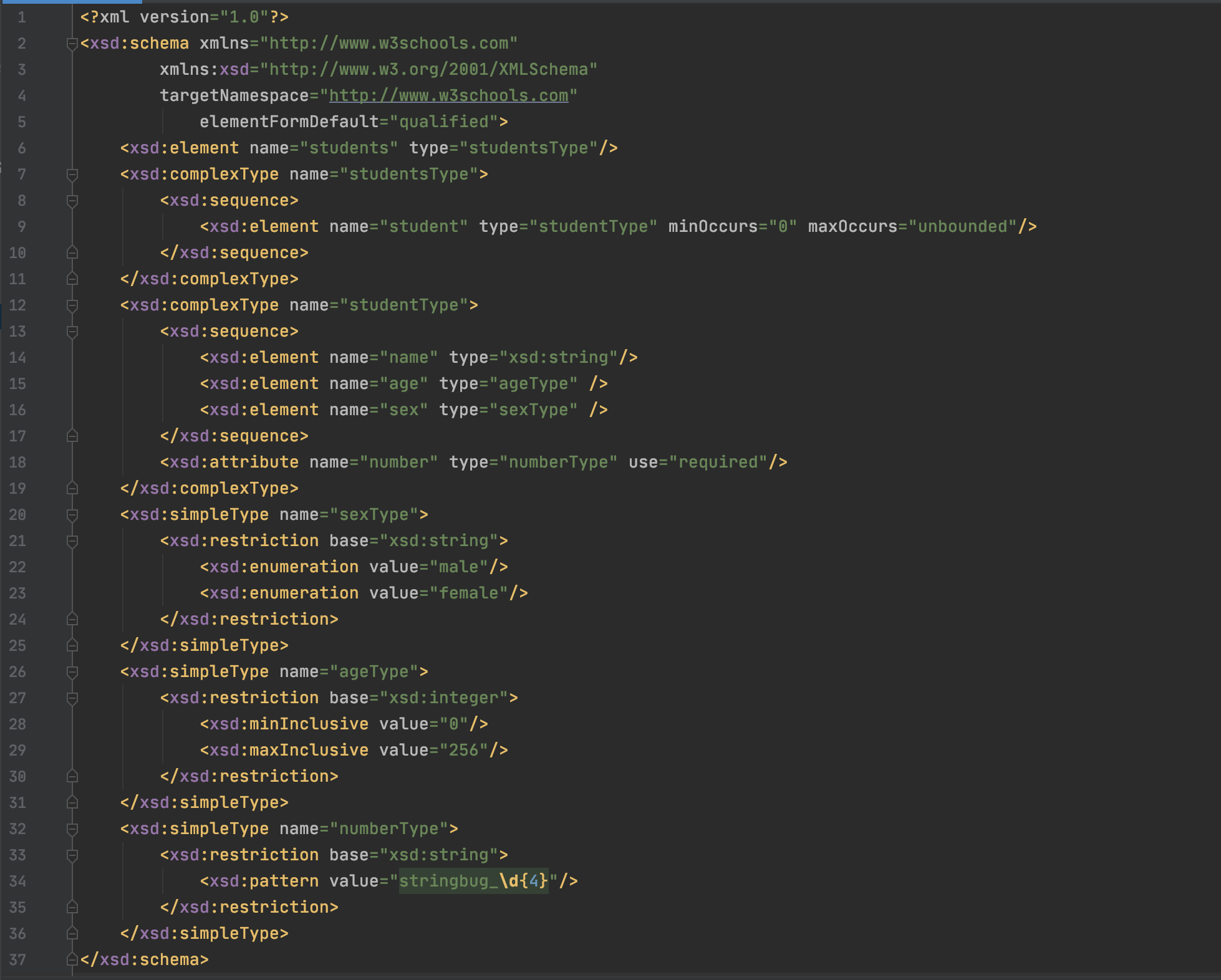This screenshot has width=1221, height=980.
Task: Click the XMLSchema namespace URL on line 3
Action: pyautogui.click(x=429, y=70)
